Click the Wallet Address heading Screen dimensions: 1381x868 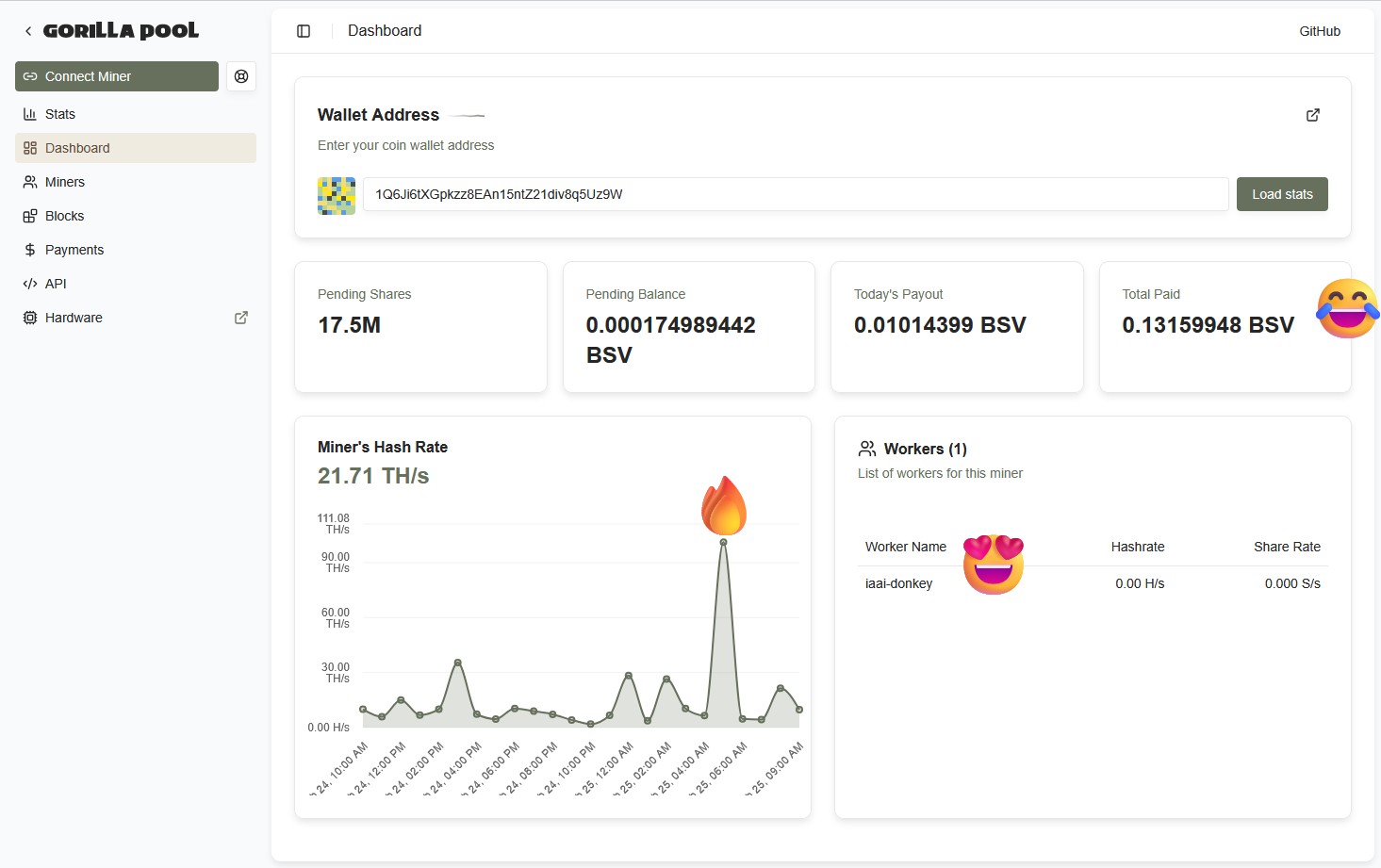pos(378,115)
